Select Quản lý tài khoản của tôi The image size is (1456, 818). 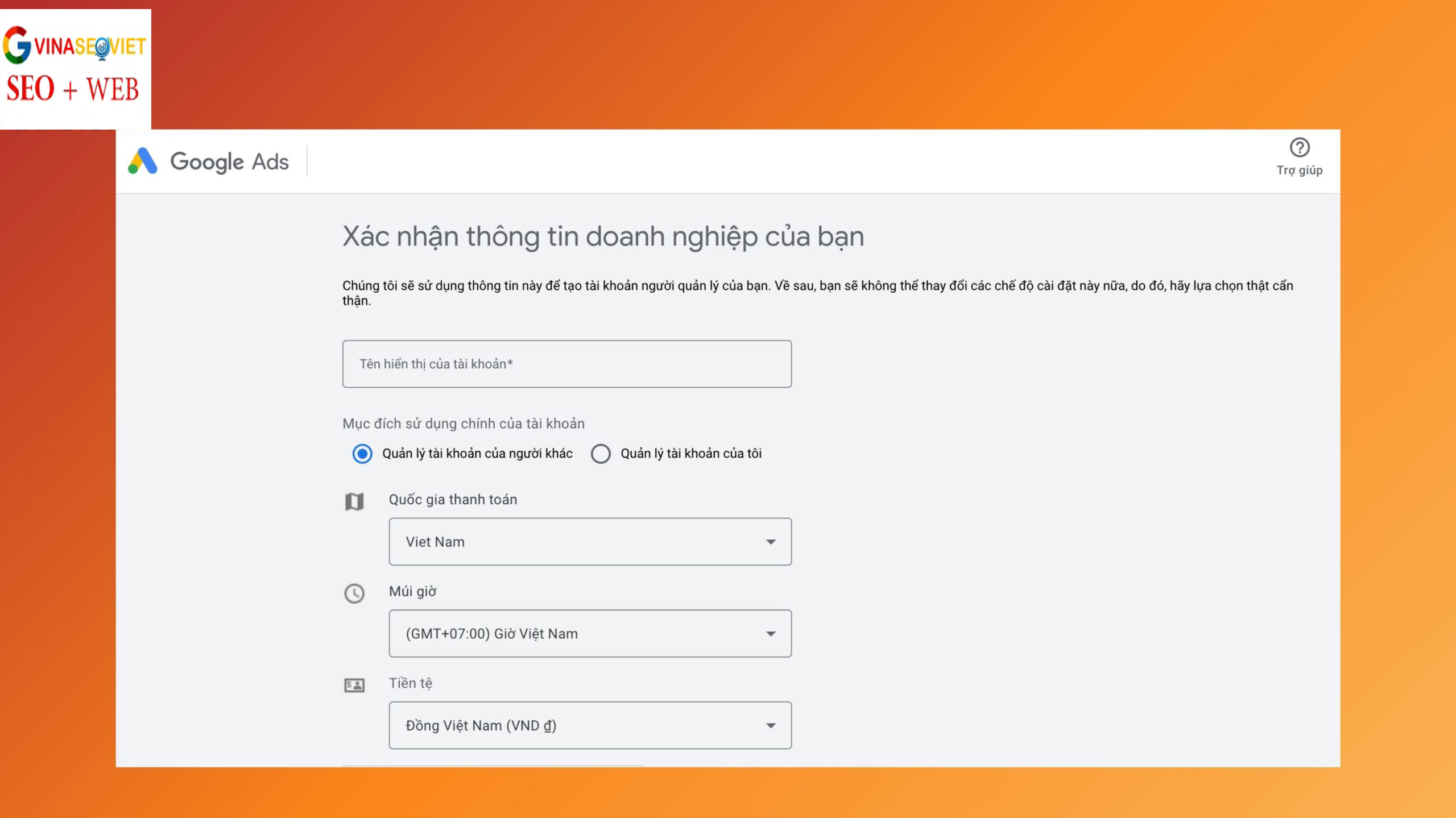(601, 454)
